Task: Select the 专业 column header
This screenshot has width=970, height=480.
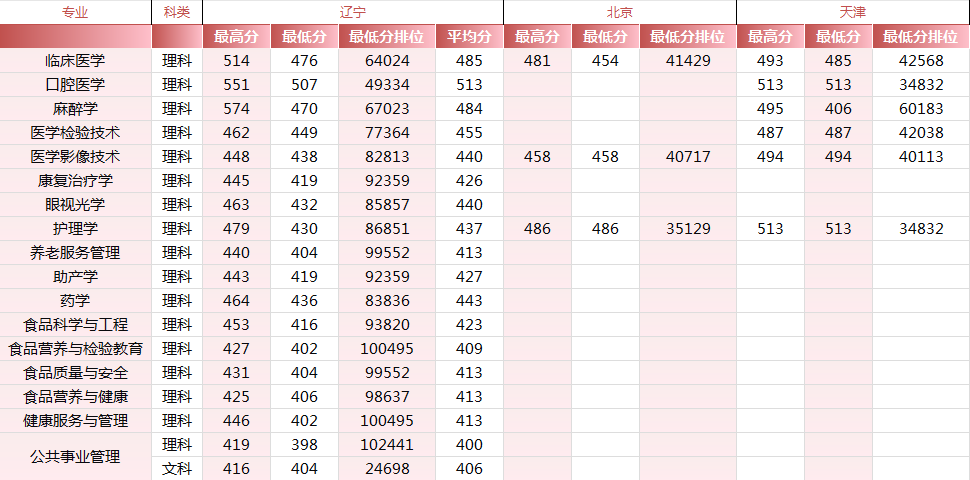Action: [x=75, y=12]
